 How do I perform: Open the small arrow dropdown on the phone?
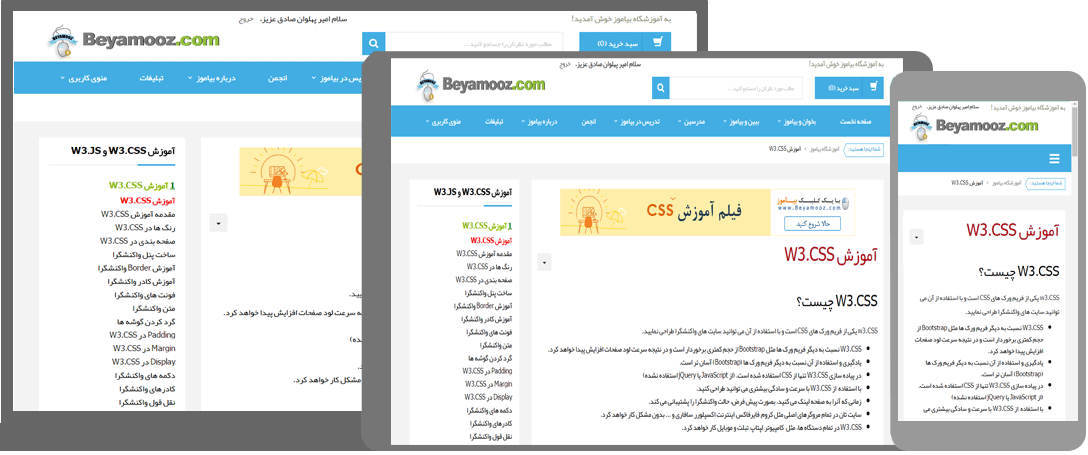pos(916,237)
